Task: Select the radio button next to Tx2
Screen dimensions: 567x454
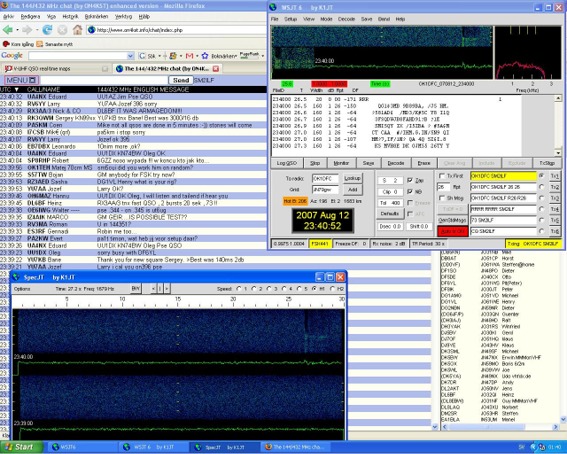Action: tap(542, 187)
